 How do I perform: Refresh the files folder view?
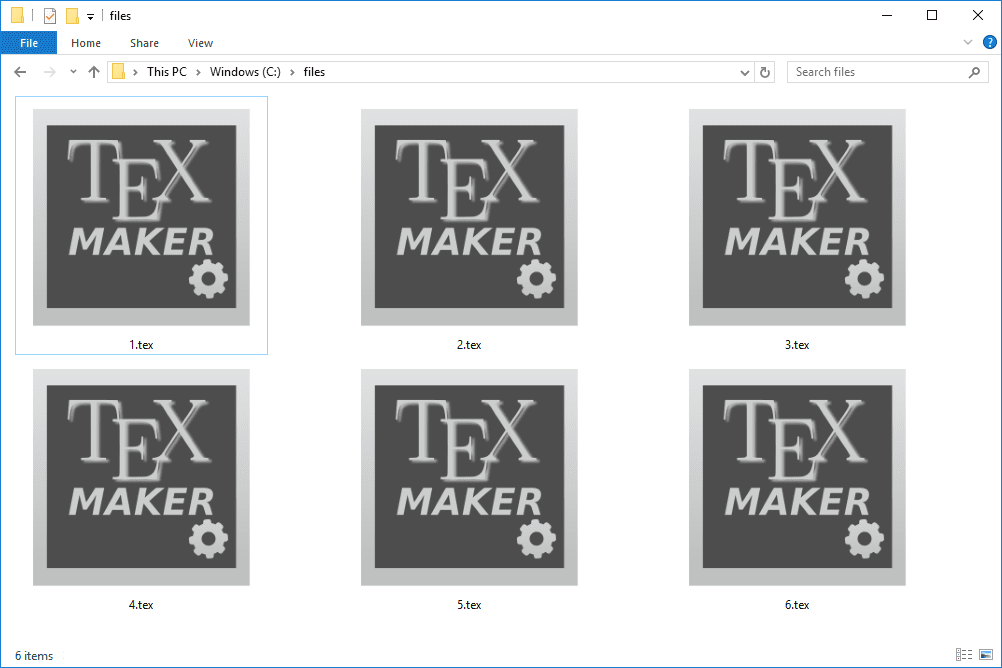[x=766, y=72]
